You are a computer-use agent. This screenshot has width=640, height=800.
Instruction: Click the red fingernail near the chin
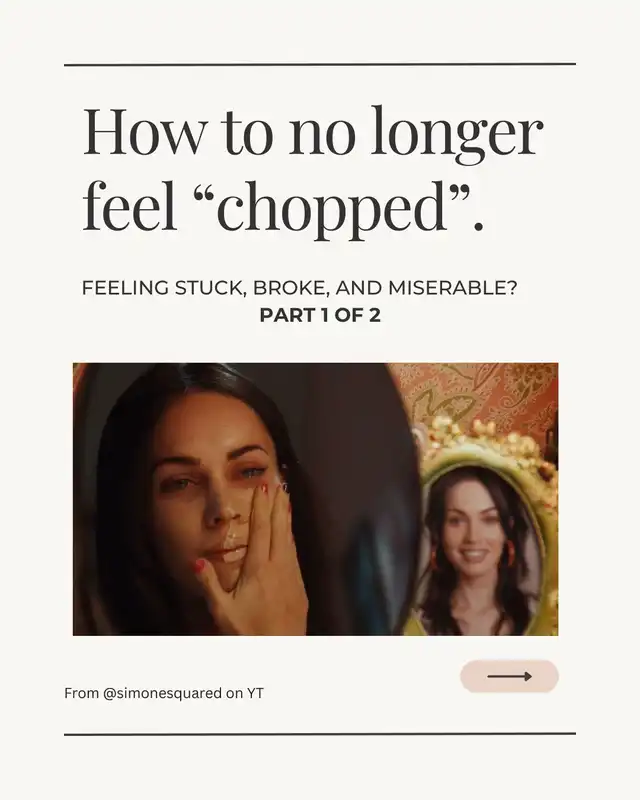pos(200,565)
